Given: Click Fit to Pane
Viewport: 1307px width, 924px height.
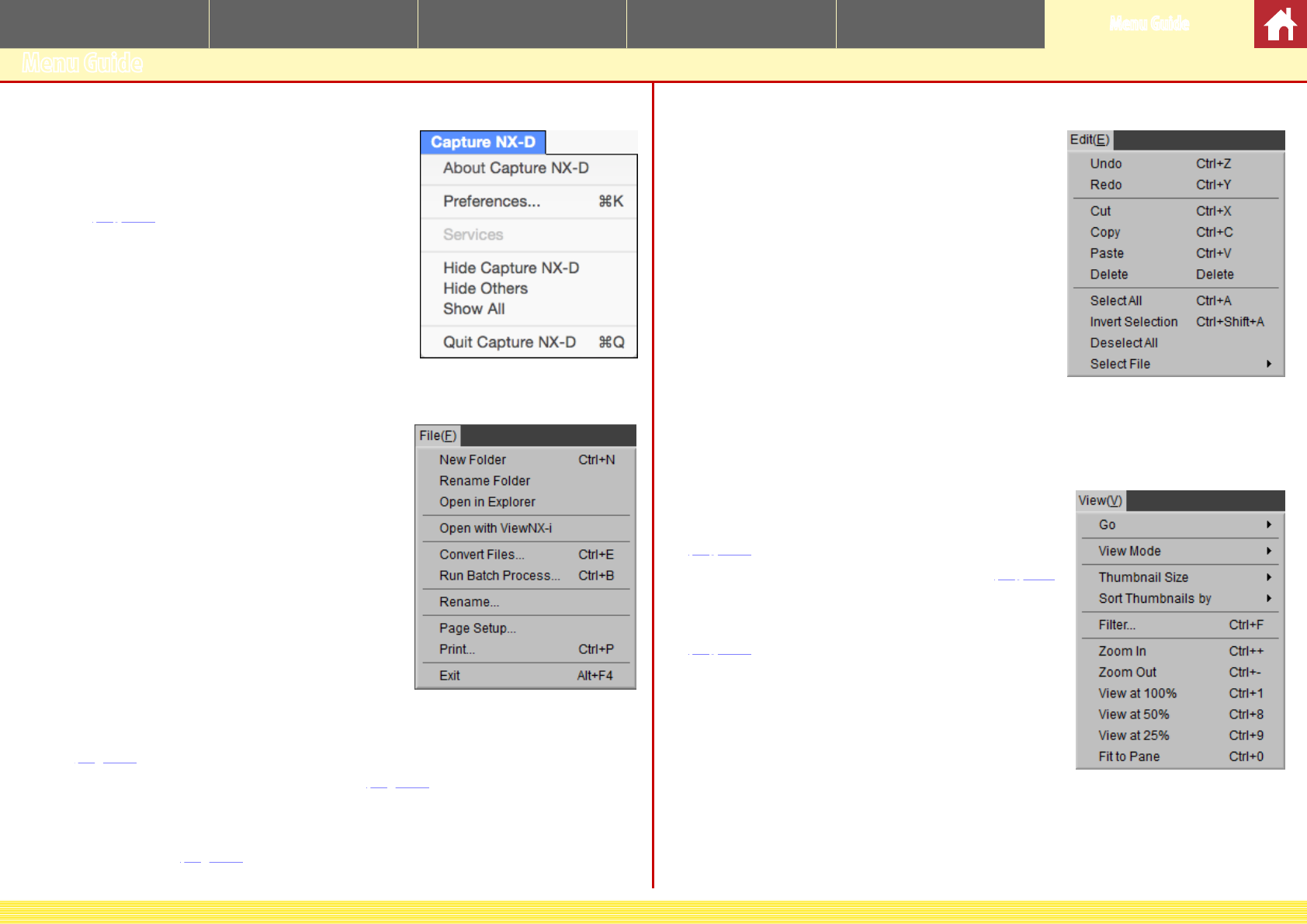Looking at the screenshot, I should (1180, 756).
